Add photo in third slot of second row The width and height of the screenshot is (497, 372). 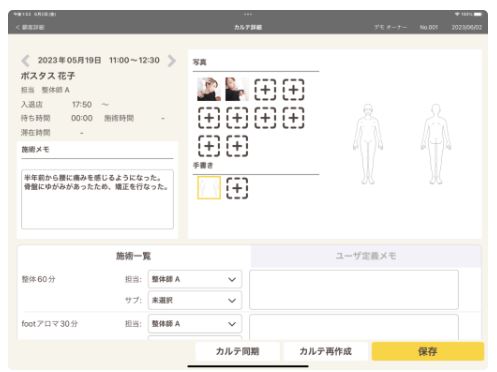click(x=265, y=118)
